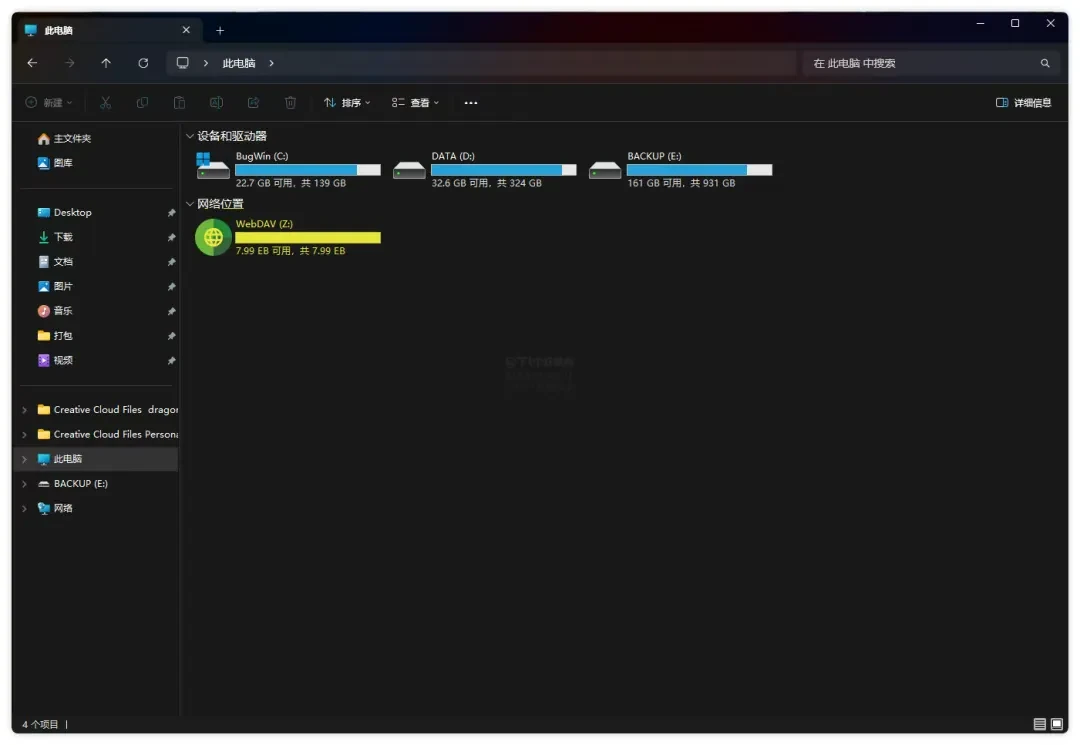This screenshot has height=745, width=1080.
Task: Toggle the 详细信息 details pane
Action: coord(1024,103)
